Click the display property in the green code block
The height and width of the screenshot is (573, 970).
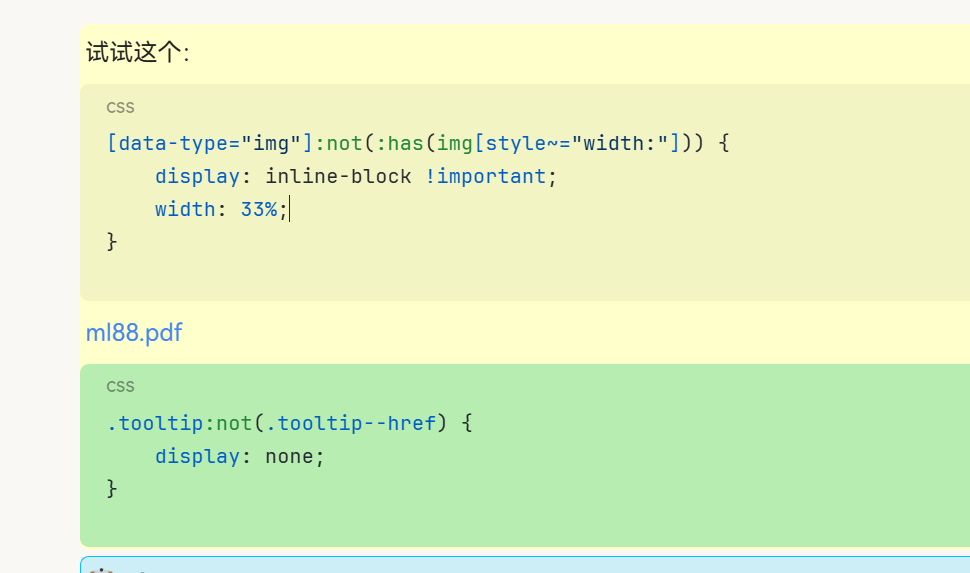coord(196,457)
